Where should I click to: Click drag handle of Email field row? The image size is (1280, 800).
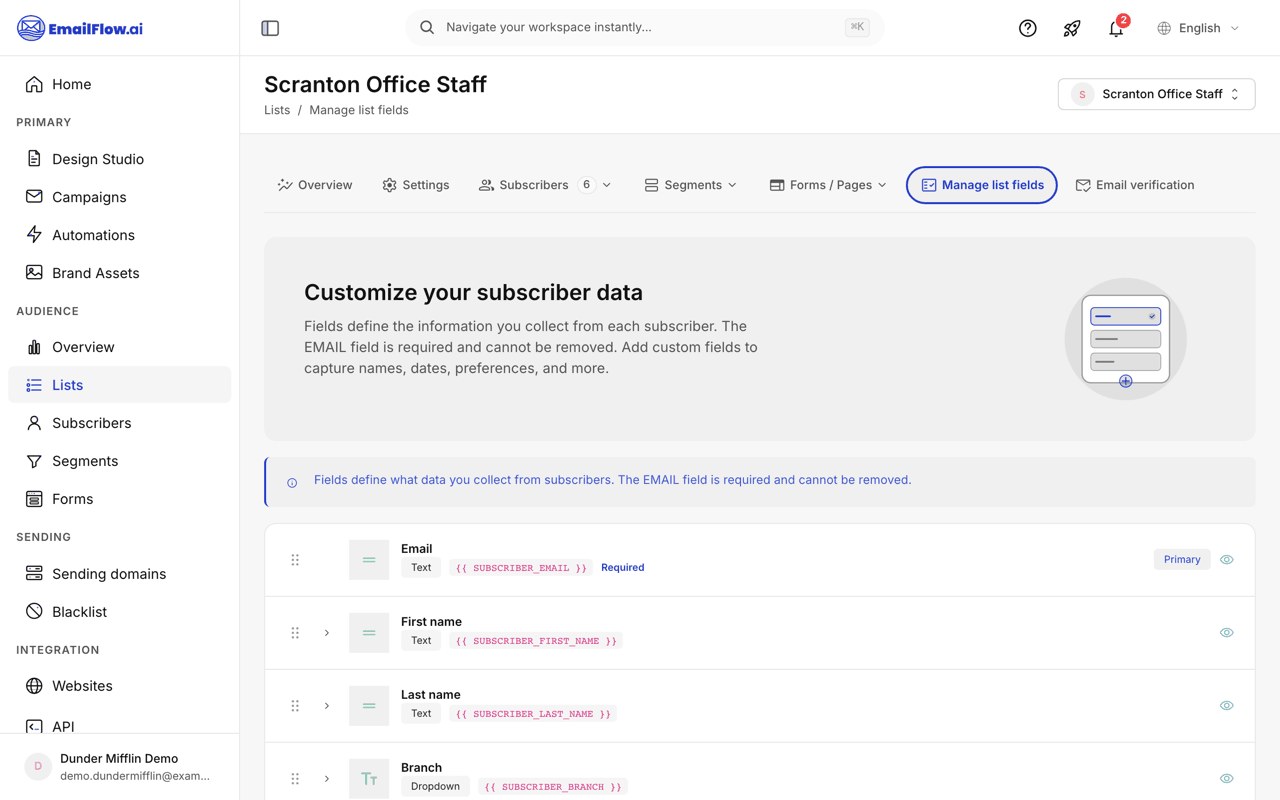(295, 560)
